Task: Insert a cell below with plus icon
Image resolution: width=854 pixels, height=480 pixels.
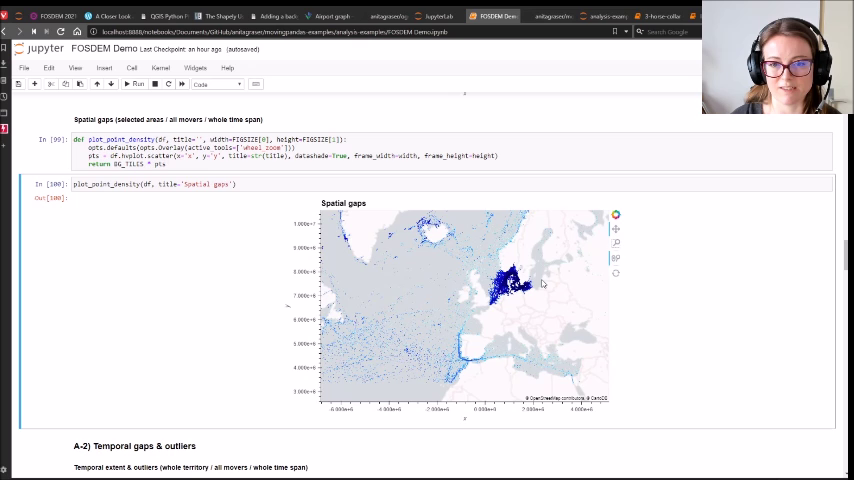Action: click(x=34, y=84)
